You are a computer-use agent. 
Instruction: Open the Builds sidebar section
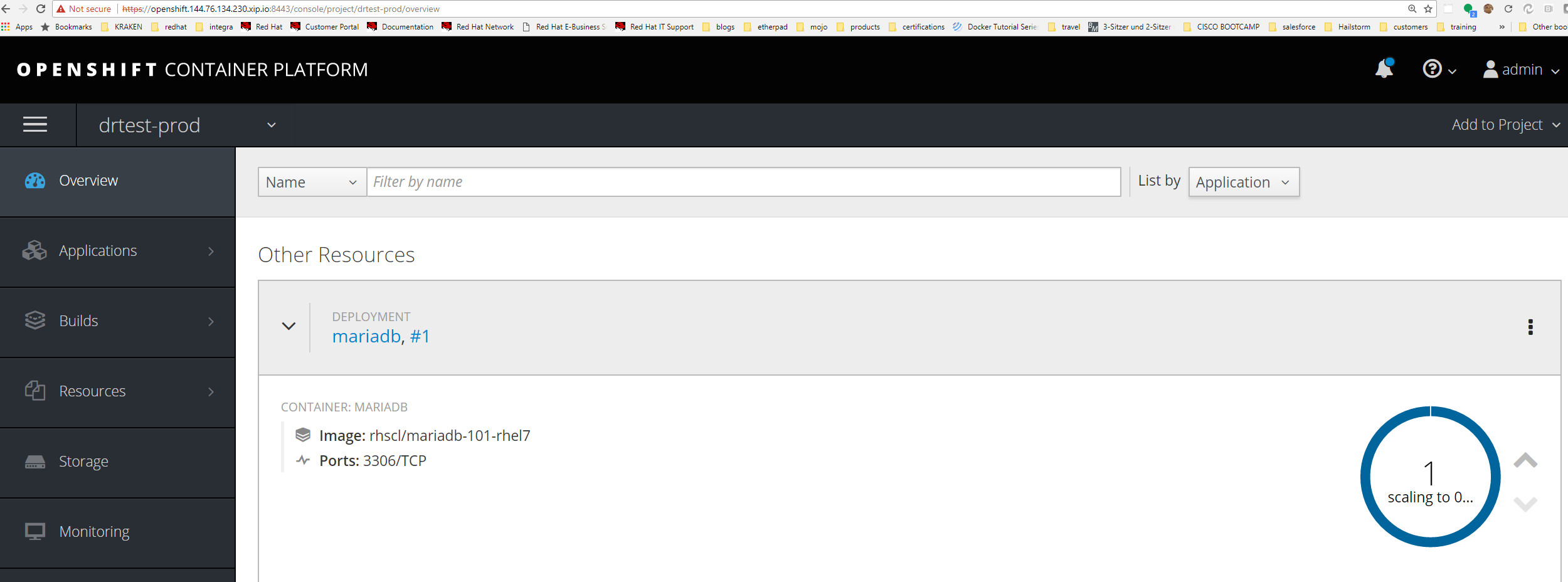pos(117,322)
